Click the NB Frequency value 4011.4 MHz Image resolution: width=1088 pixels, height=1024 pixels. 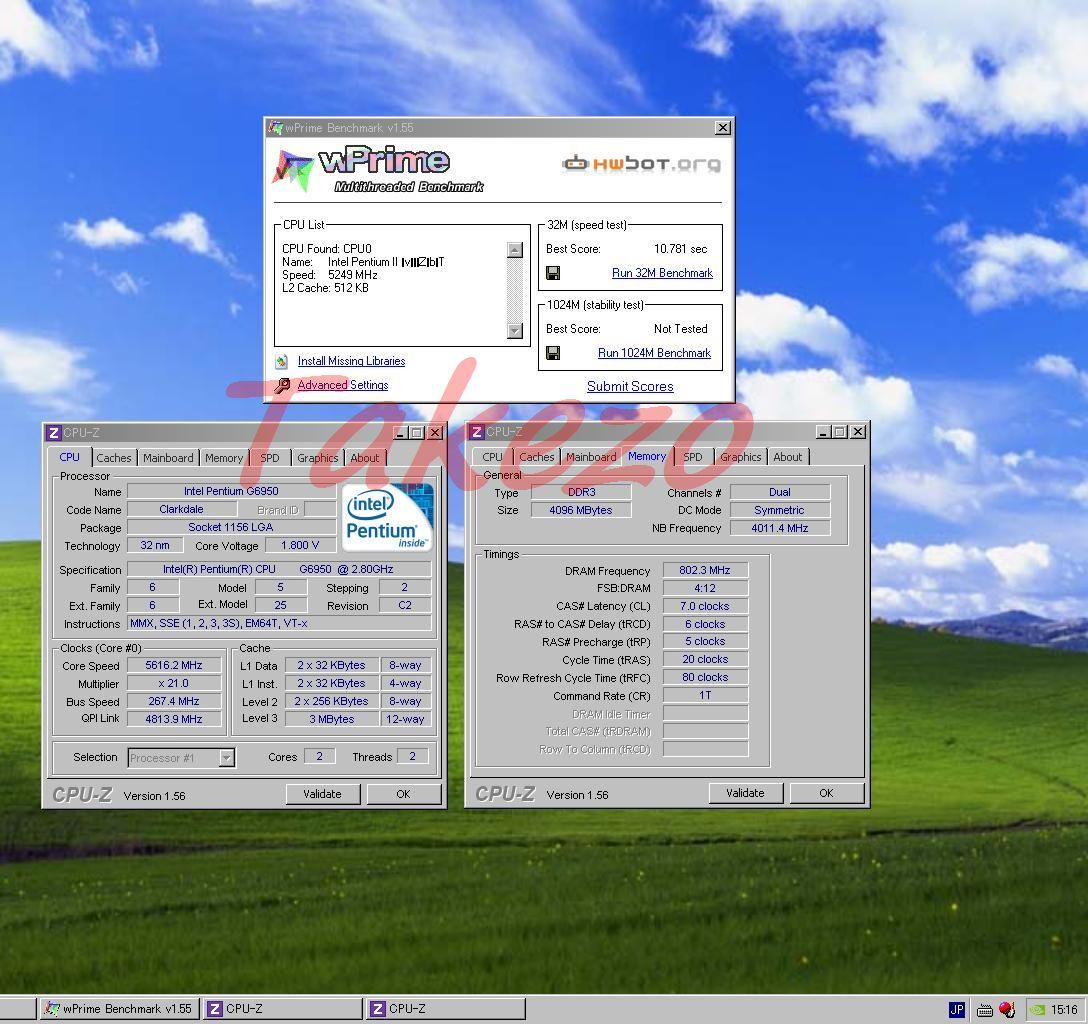click(x=780, y=528)
